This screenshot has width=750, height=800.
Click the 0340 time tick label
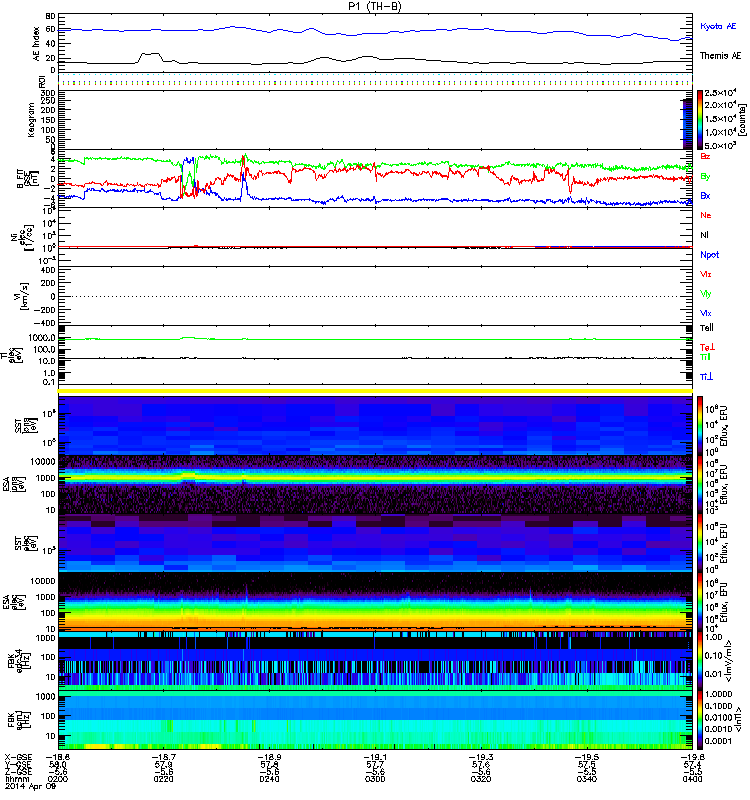point(587,779)
